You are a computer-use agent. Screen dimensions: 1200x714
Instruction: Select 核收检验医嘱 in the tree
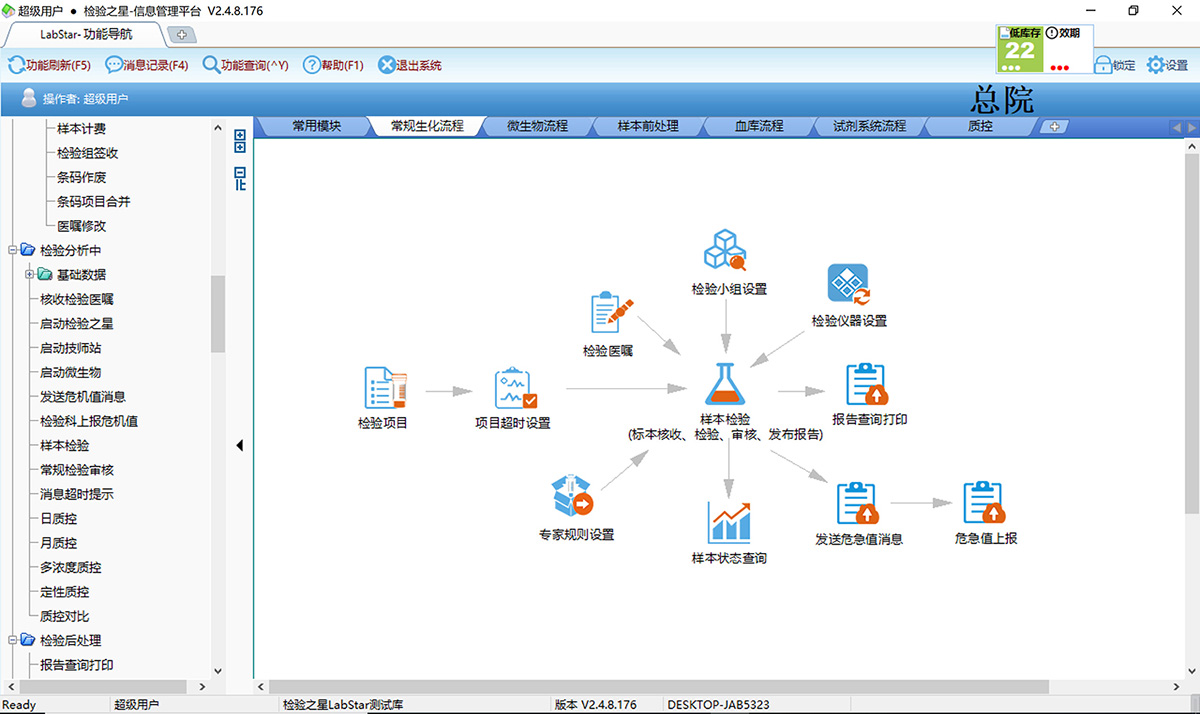click(77, 299)
